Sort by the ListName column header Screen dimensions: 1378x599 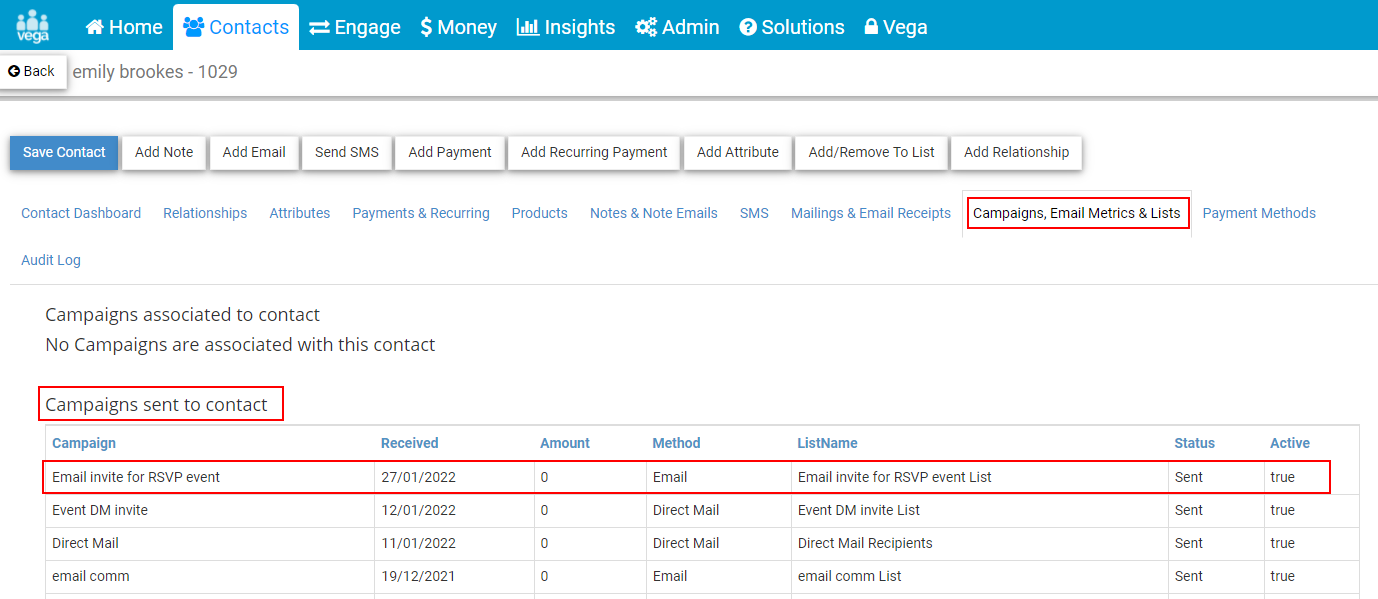point(828,443)
